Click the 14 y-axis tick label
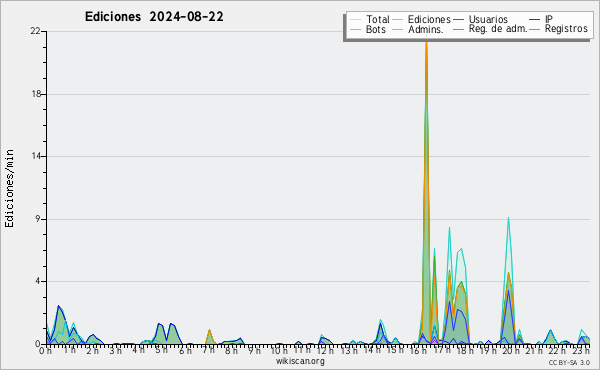 pyautogui.click(x=36, y=156)
